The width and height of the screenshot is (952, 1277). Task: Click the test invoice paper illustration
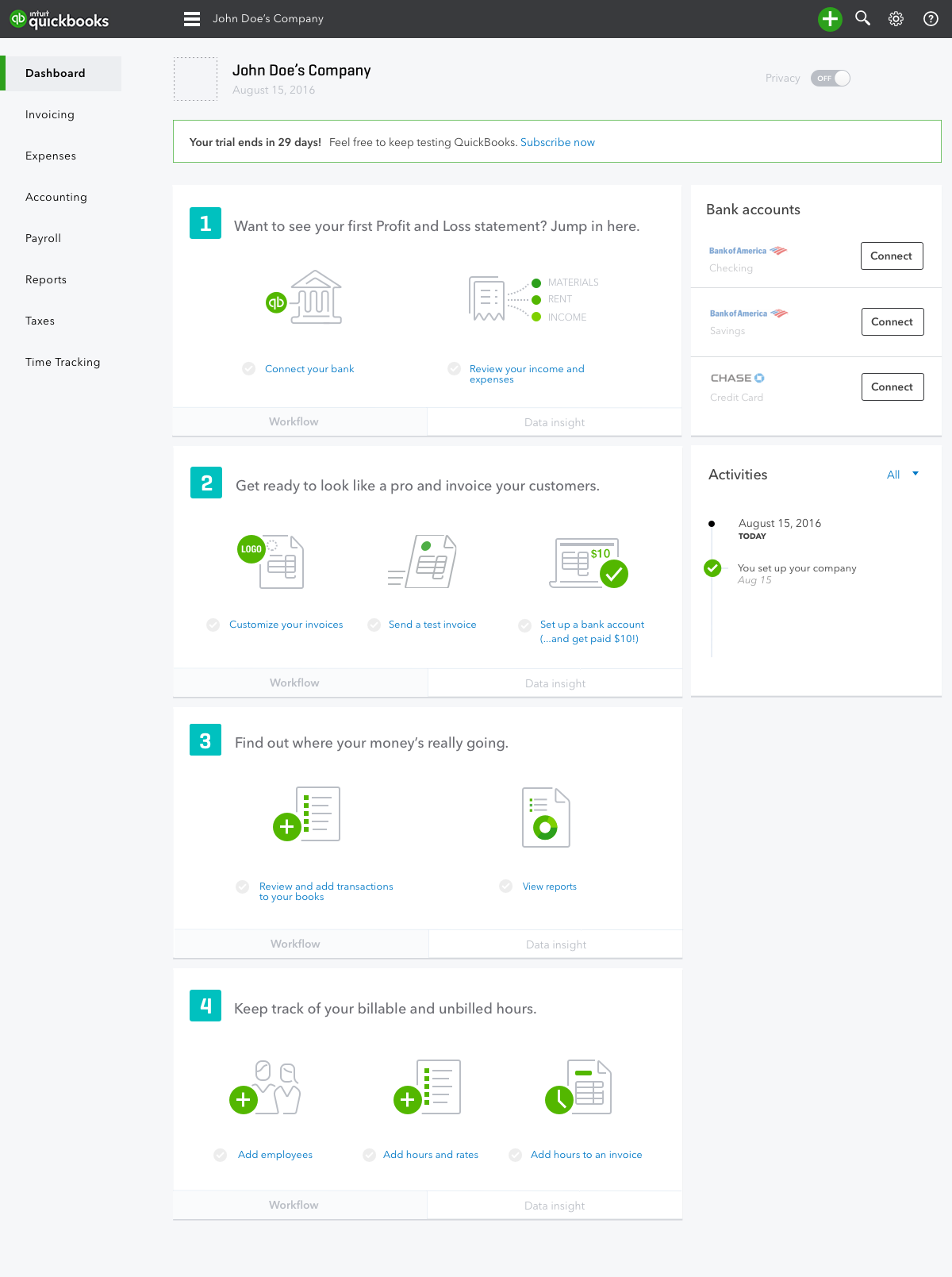422,561
